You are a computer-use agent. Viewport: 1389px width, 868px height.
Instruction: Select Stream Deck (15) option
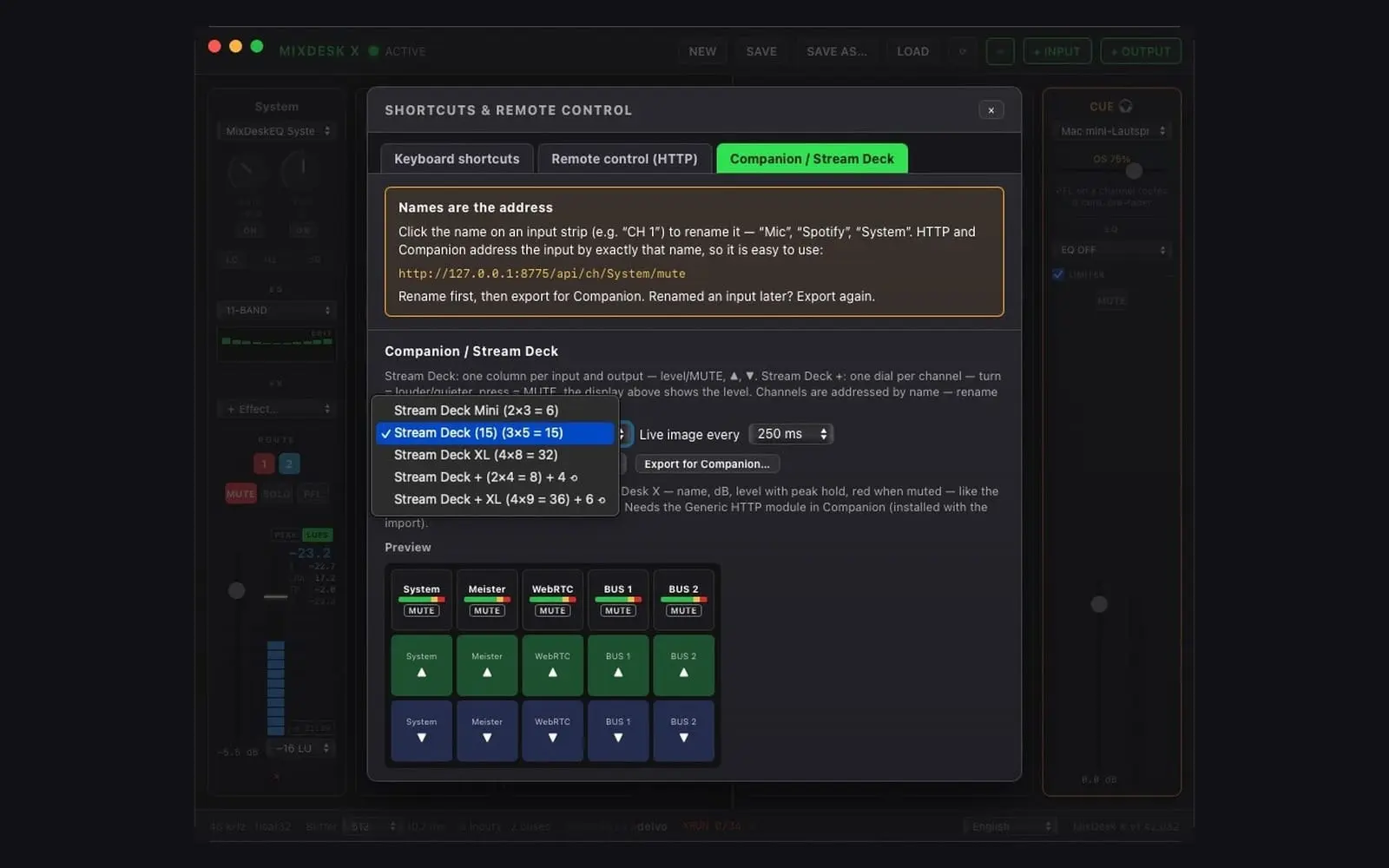(x=495, y=433)
